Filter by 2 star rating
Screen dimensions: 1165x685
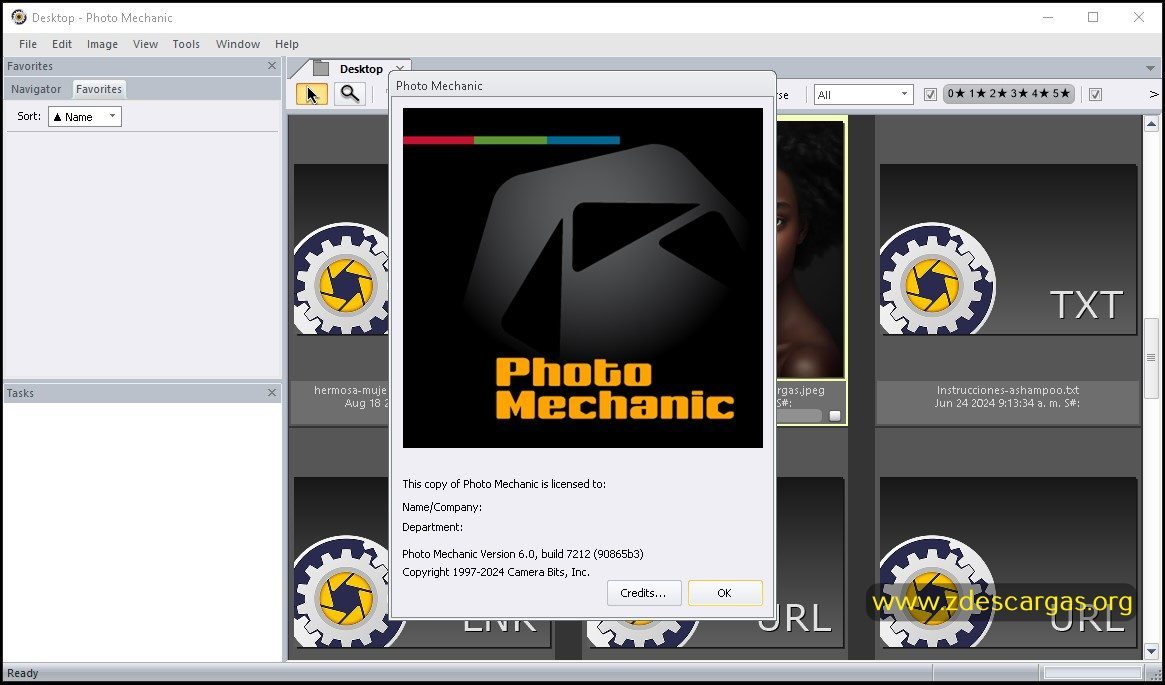(x=997, y=94)
